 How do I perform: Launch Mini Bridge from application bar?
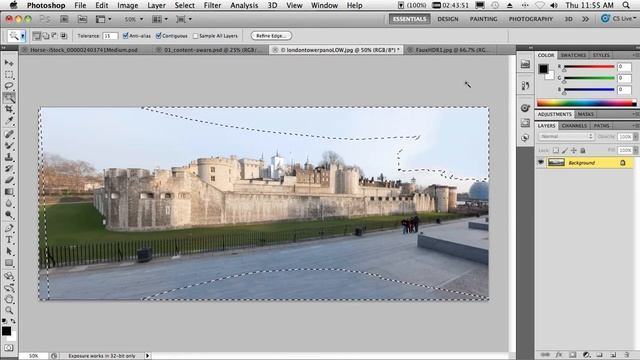pyautogui.click(x=82, y=19)
